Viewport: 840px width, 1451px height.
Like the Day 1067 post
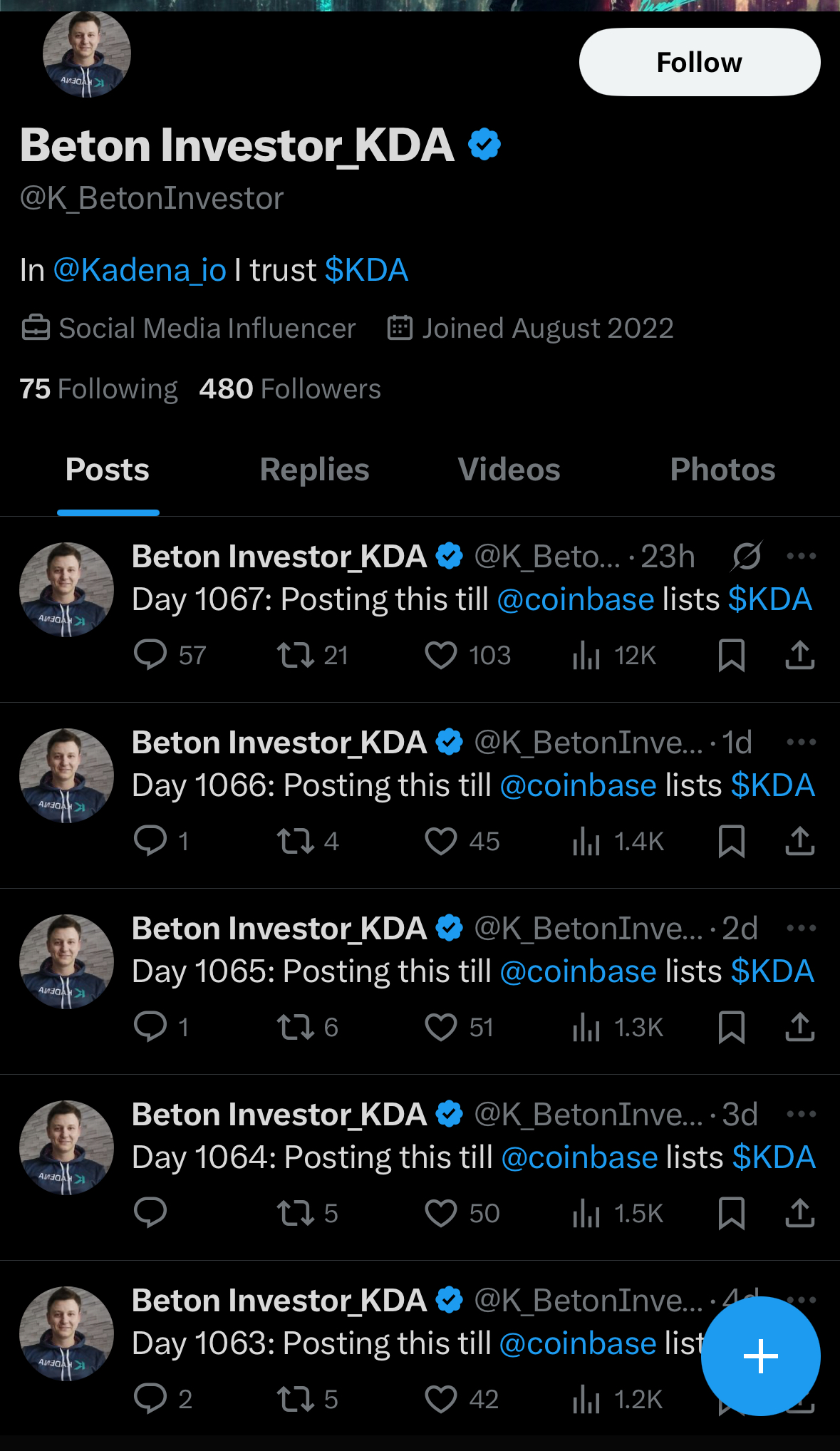pos(441,655)
